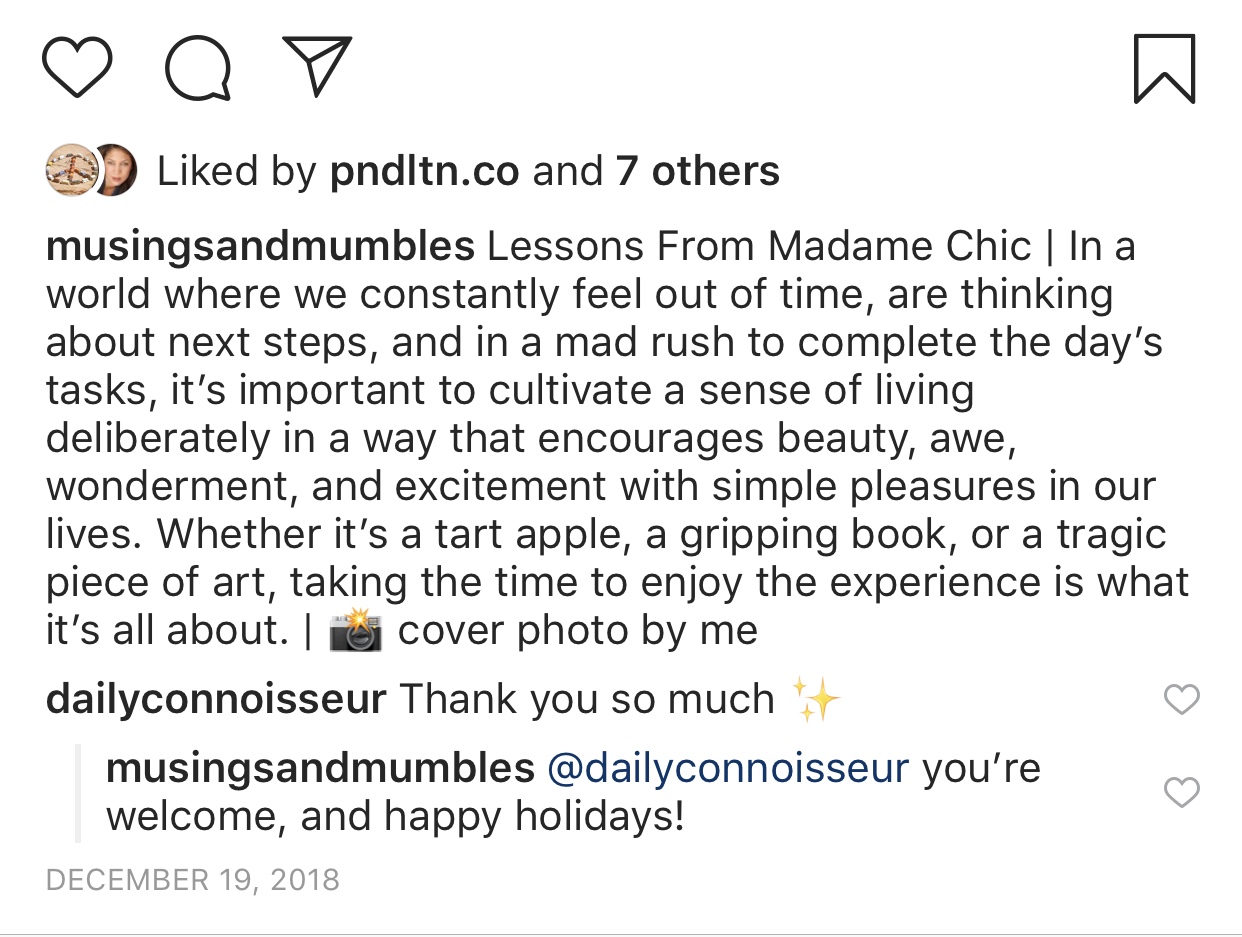The width and height of the screenshot is (1242, 937).
Task: Like the post with the heart icon
Action: pyautogui.click(x=77, y=68)
